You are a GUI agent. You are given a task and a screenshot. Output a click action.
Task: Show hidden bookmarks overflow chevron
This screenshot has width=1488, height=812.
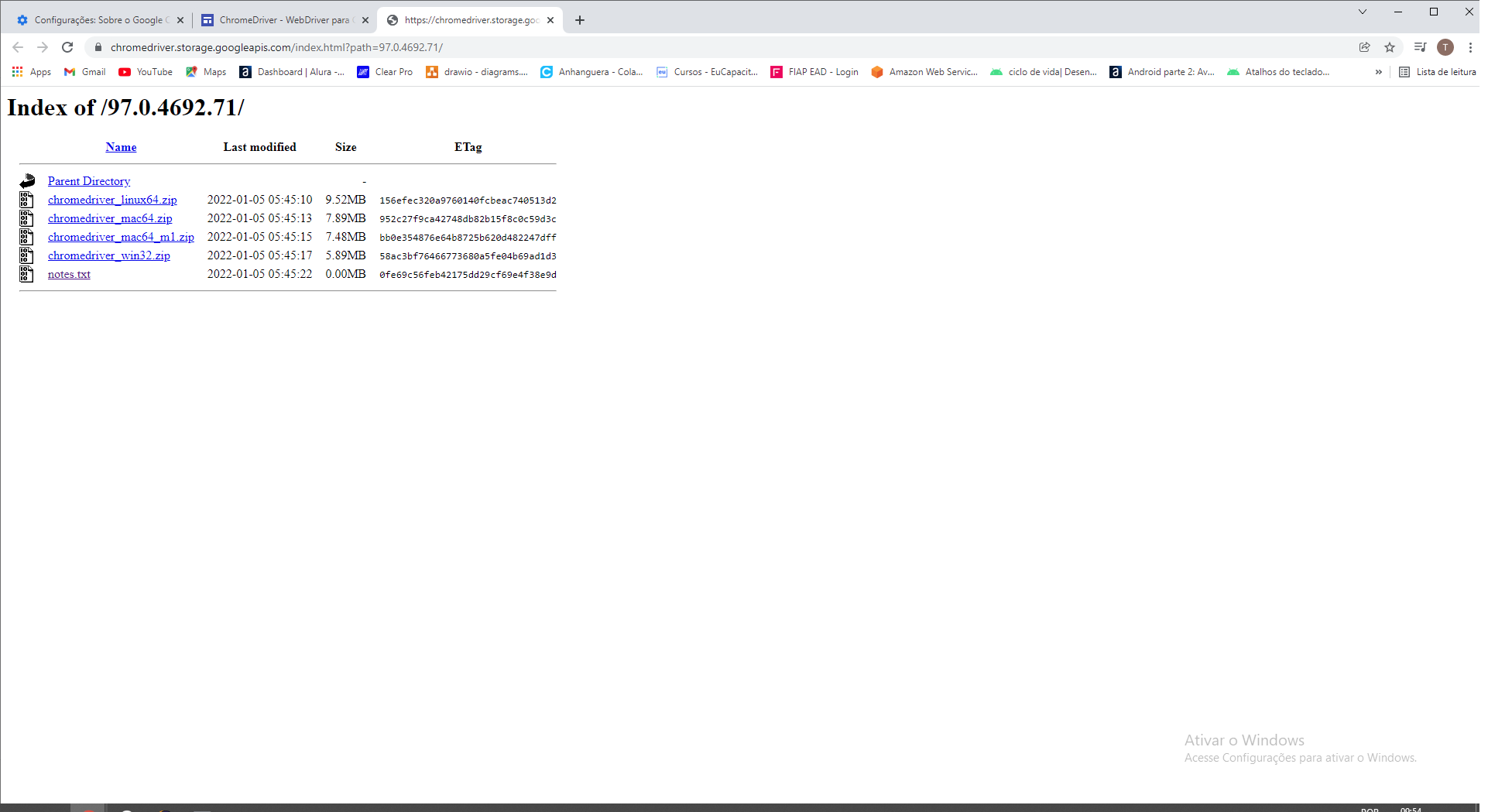[x=1378, y=72]
